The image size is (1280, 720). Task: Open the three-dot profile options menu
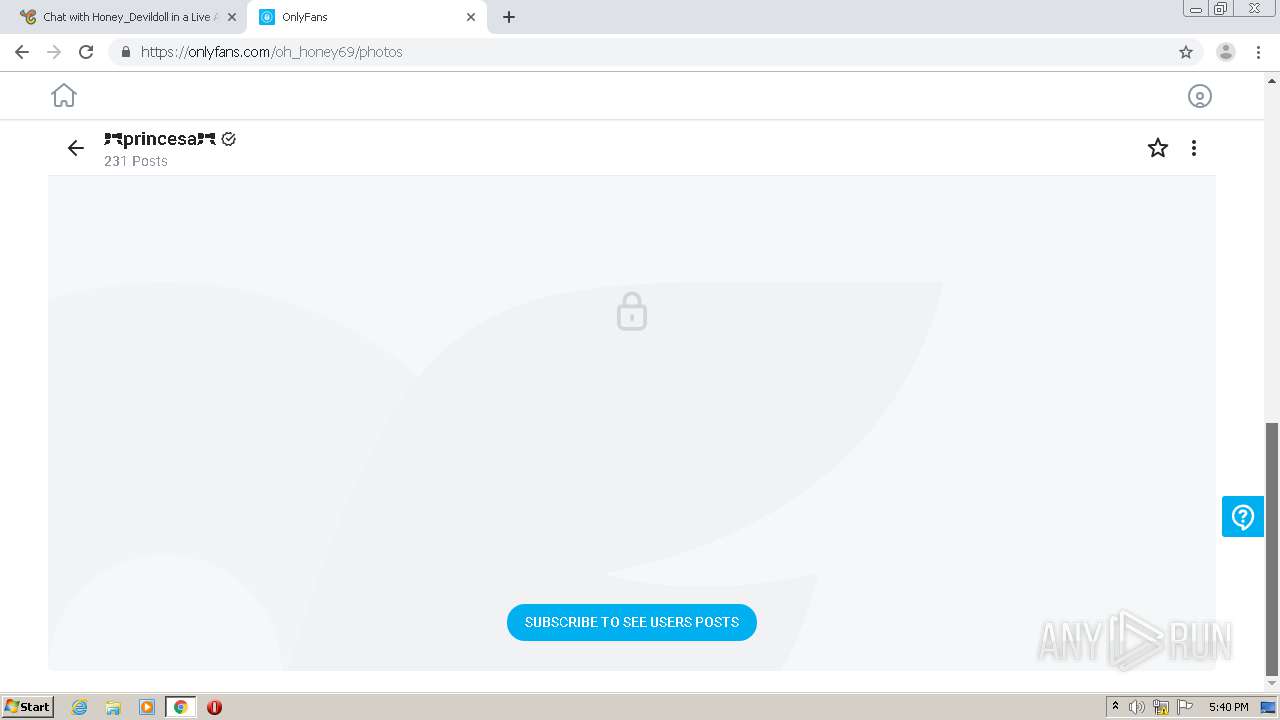pyautogui.click(x=1193, y=148)
